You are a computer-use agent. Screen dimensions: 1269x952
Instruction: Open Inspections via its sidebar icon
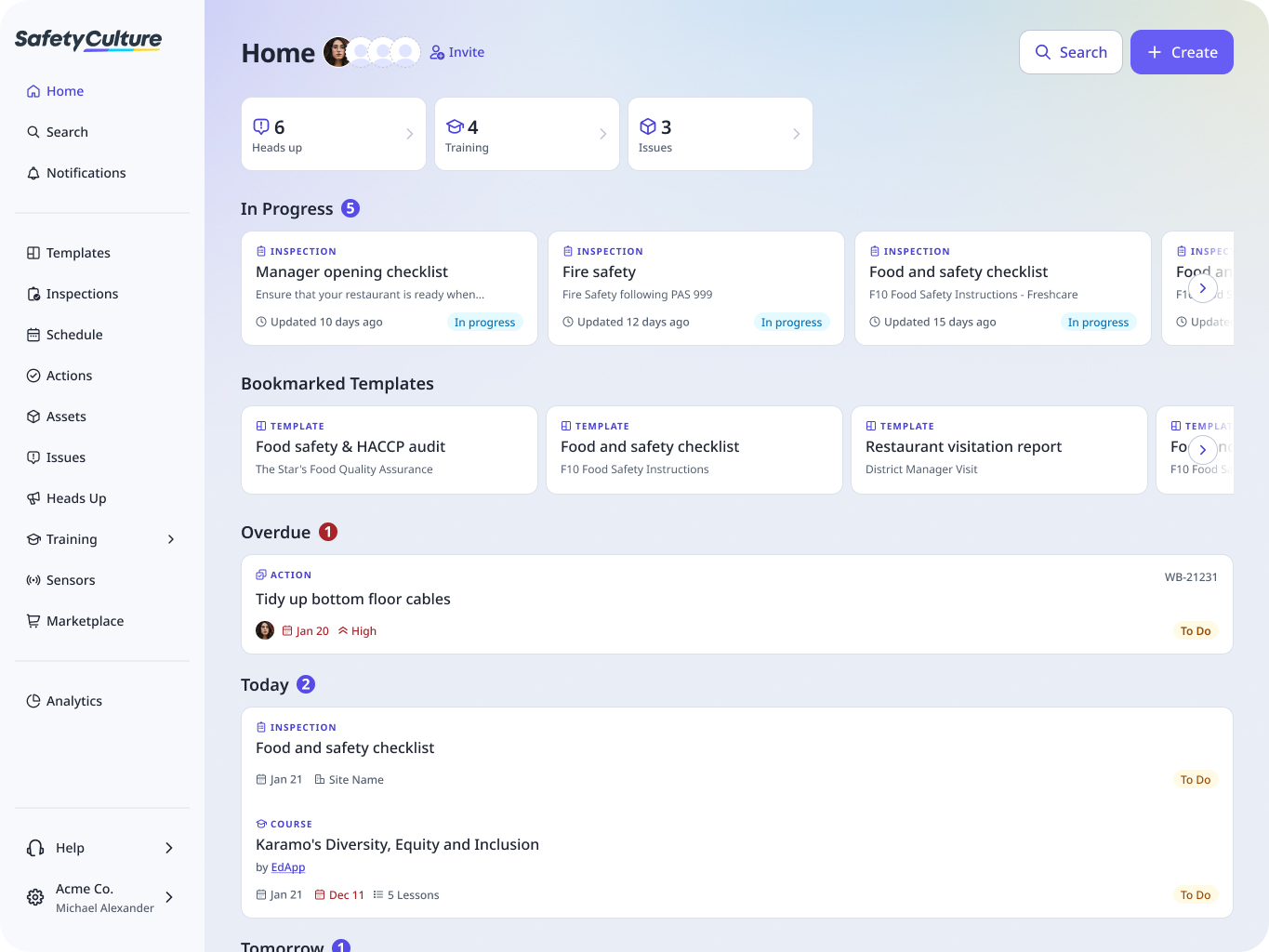point(33,294)
